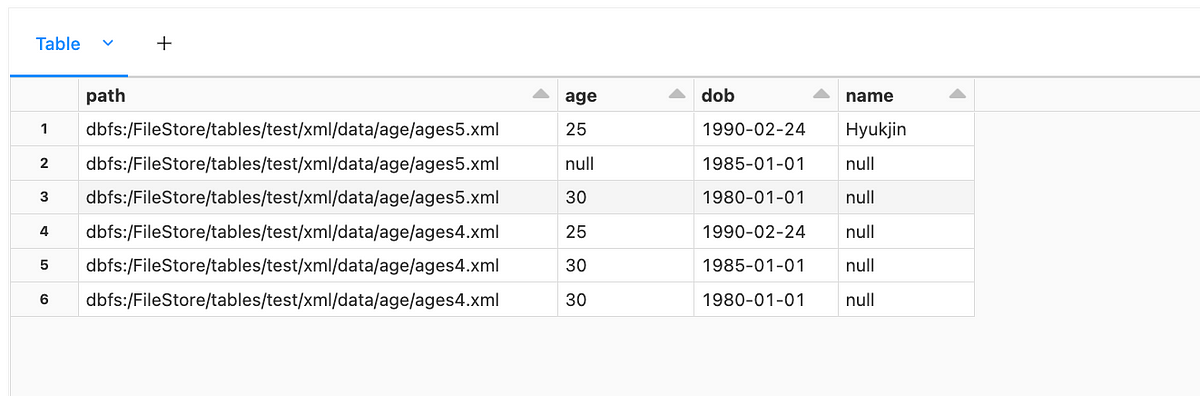
Task: Click the name column header label
Action: click(870, 95)
